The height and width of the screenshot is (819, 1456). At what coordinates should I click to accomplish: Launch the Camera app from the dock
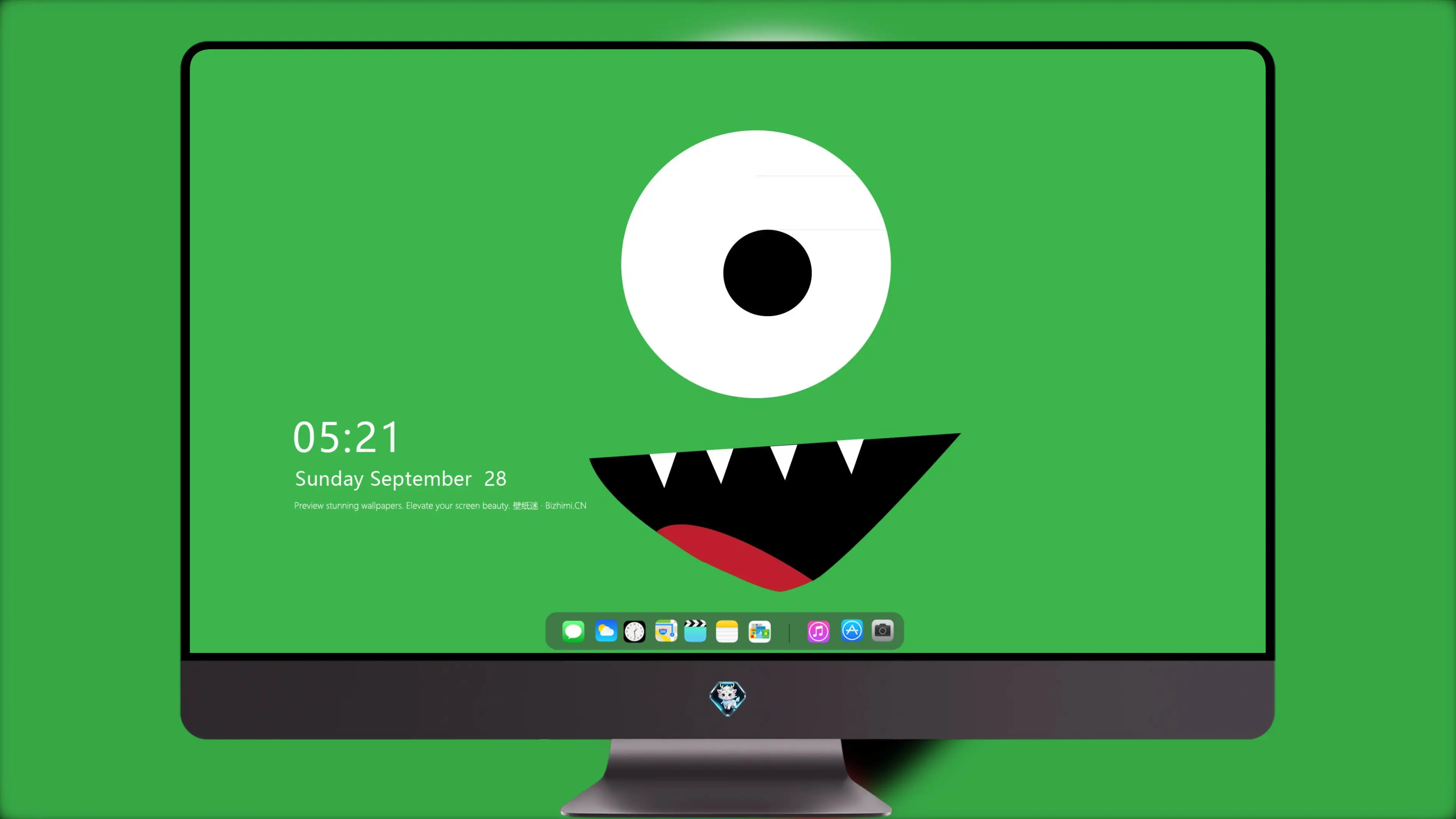pos(882,630)
